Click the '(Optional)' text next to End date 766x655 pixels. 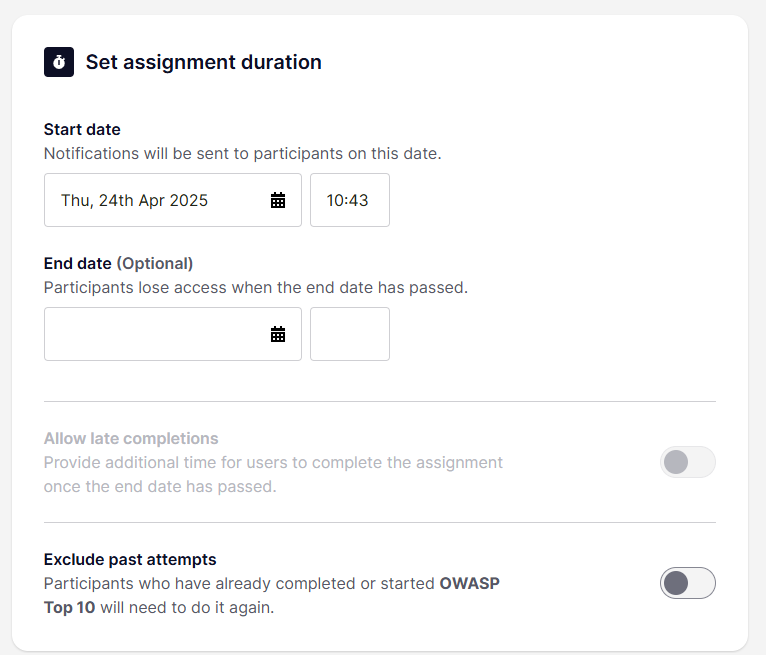click(155, 263)
